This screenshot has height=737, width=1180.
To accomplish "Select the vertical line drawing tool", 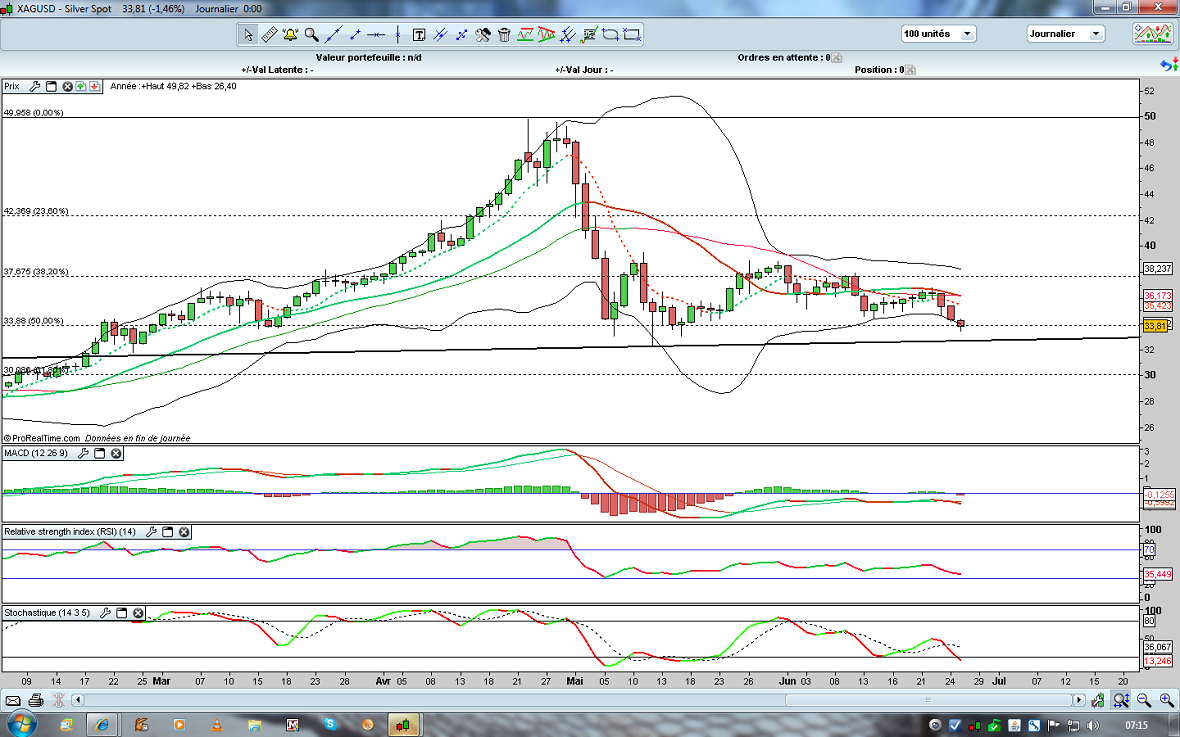I will click(x=397, y=35).
